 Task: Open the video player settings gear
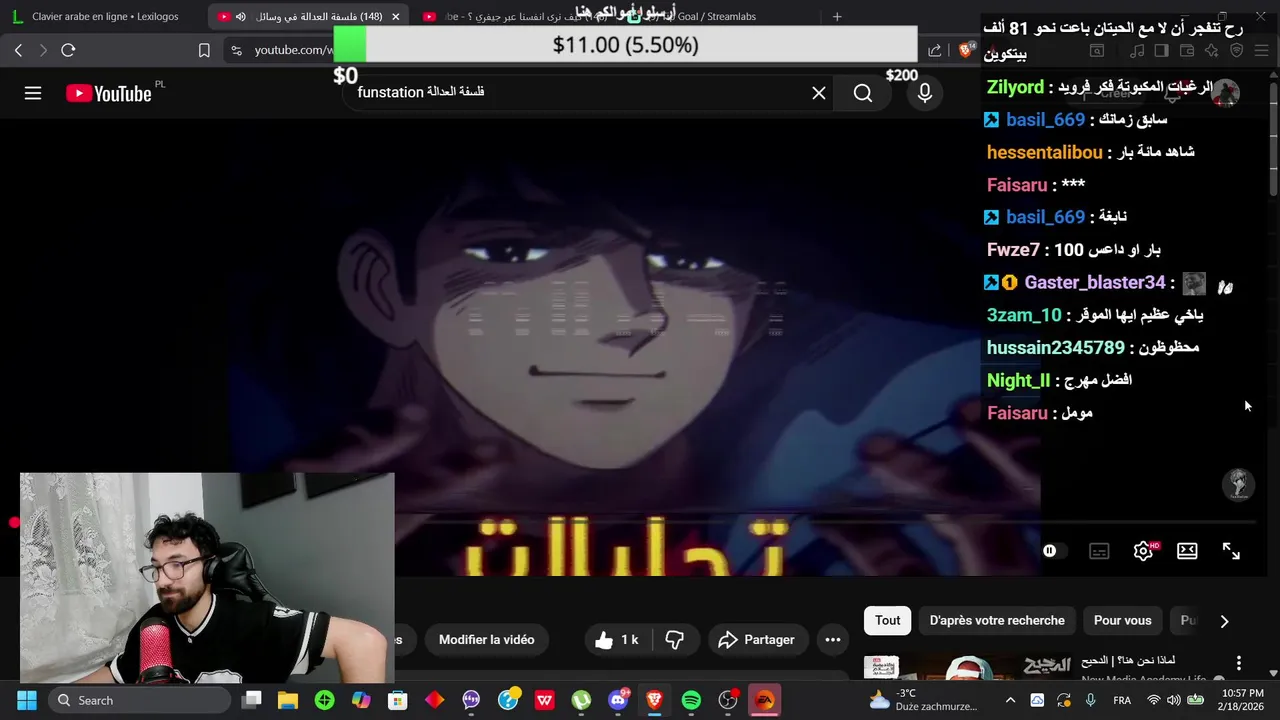point(1143,551)
